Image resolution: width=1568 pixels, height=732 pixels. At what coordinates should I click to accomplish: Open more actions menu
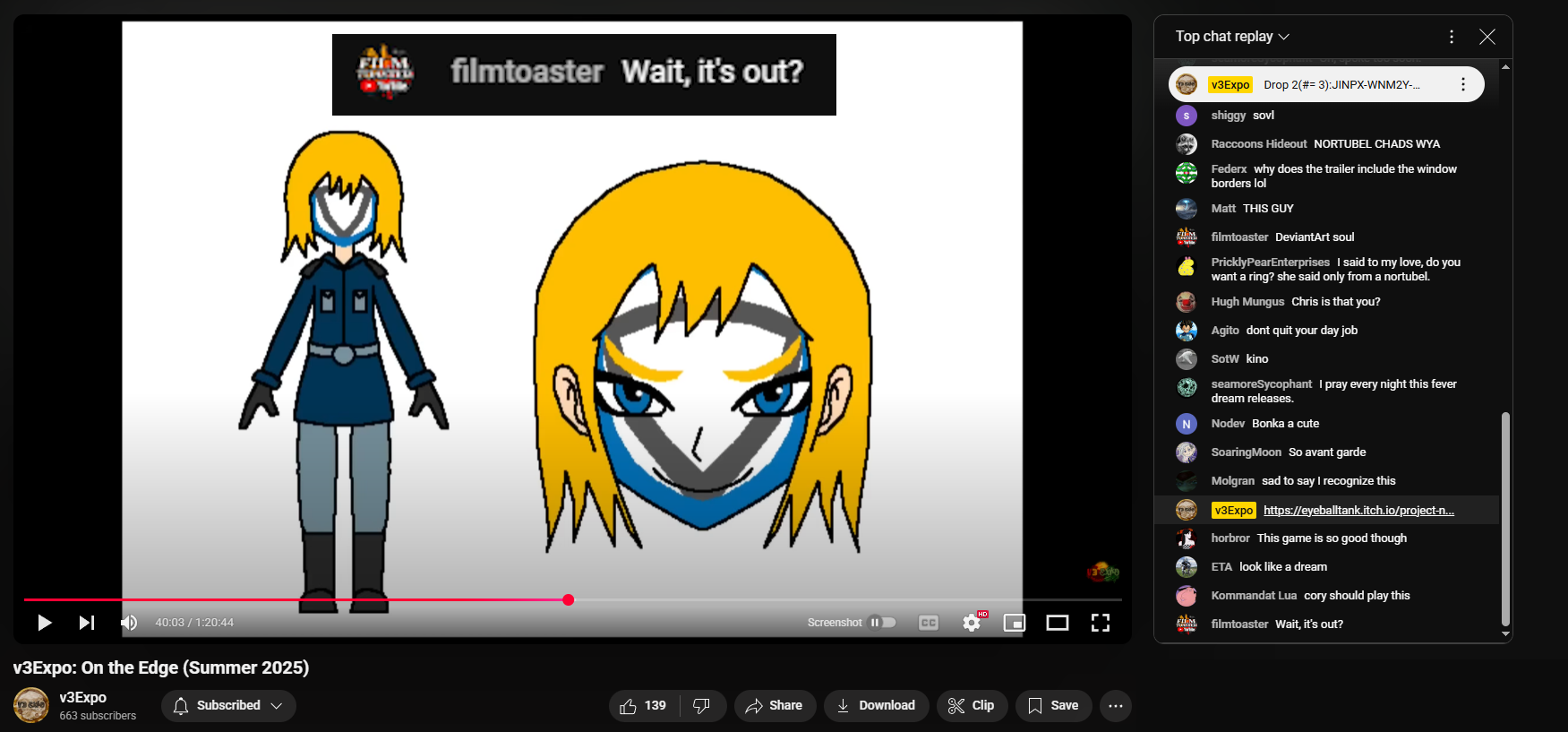(x=1116, y=706)
